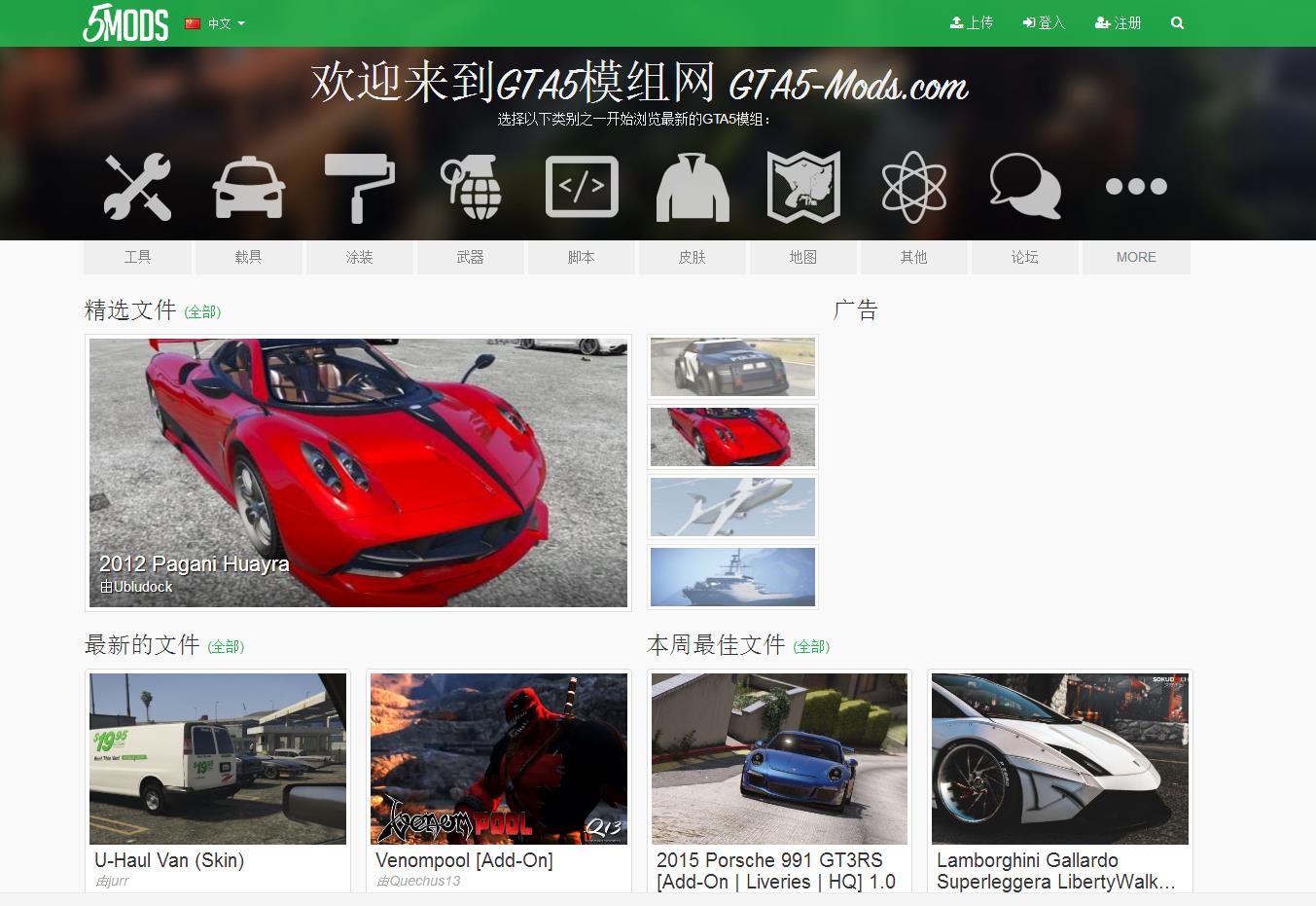Click the Lamborghini Gallardo Superleggera title
This screenshot has width=1316, height=906.
(x=1056, y=871)
